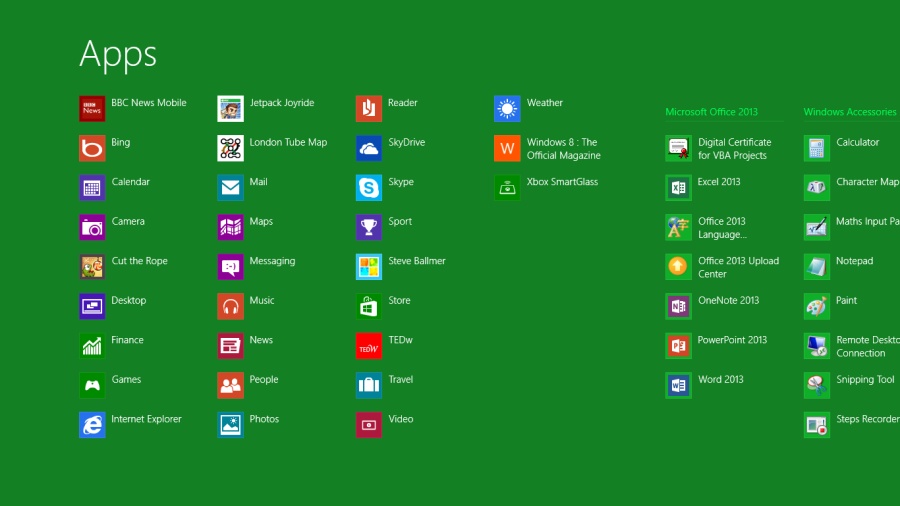Click the Steve Ballmer app label
The width and height of the screenshot is (900, 506).
[x=417, y=260]
